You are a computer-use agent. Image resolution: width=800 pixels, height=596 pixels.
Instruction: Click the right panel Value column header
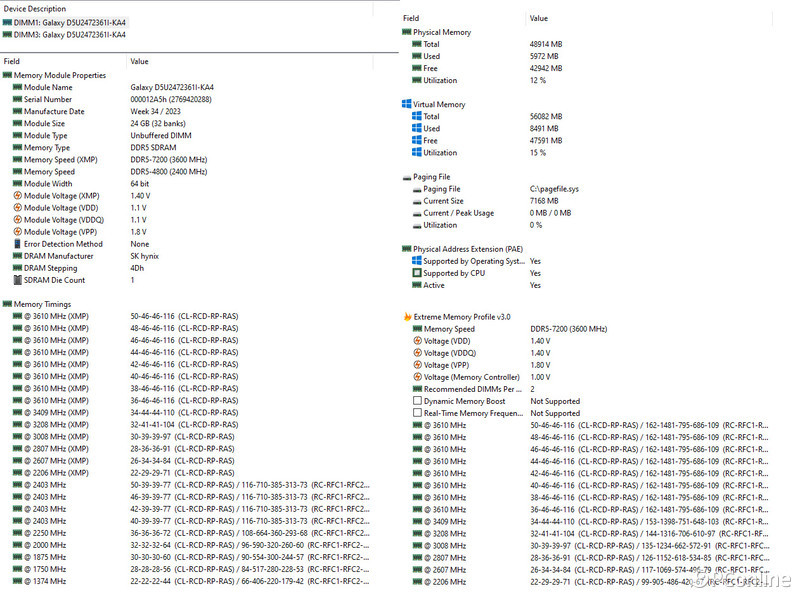(539, 18)
